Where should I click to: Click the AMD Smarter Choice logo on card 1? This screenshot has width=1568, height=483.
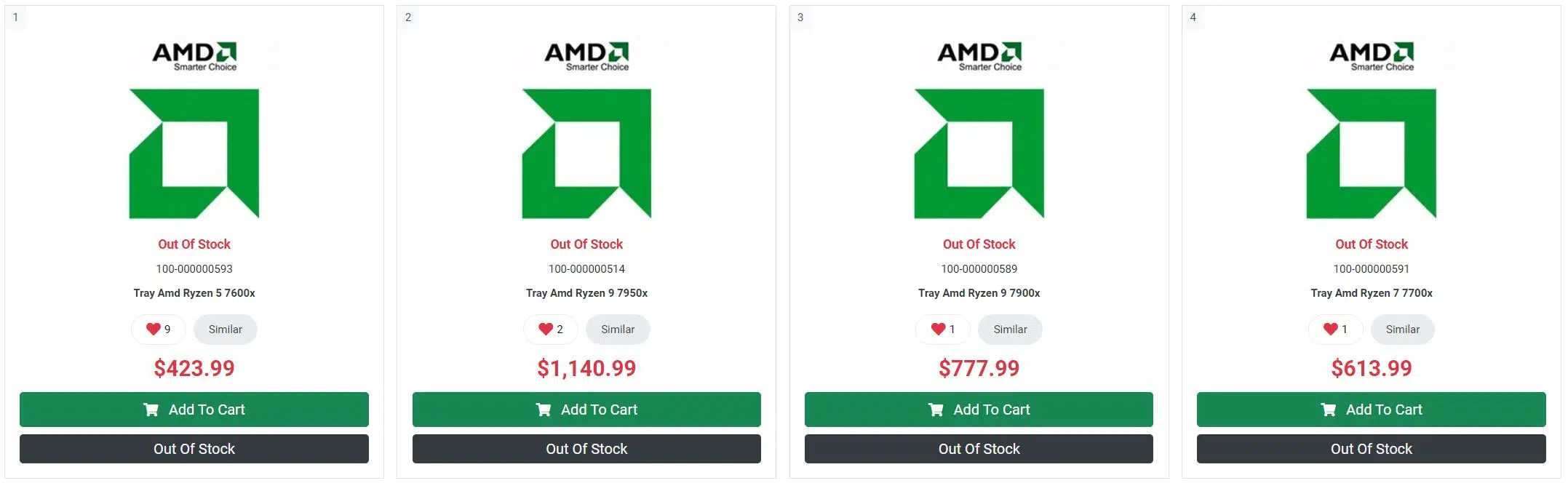[x=194, y=56]
